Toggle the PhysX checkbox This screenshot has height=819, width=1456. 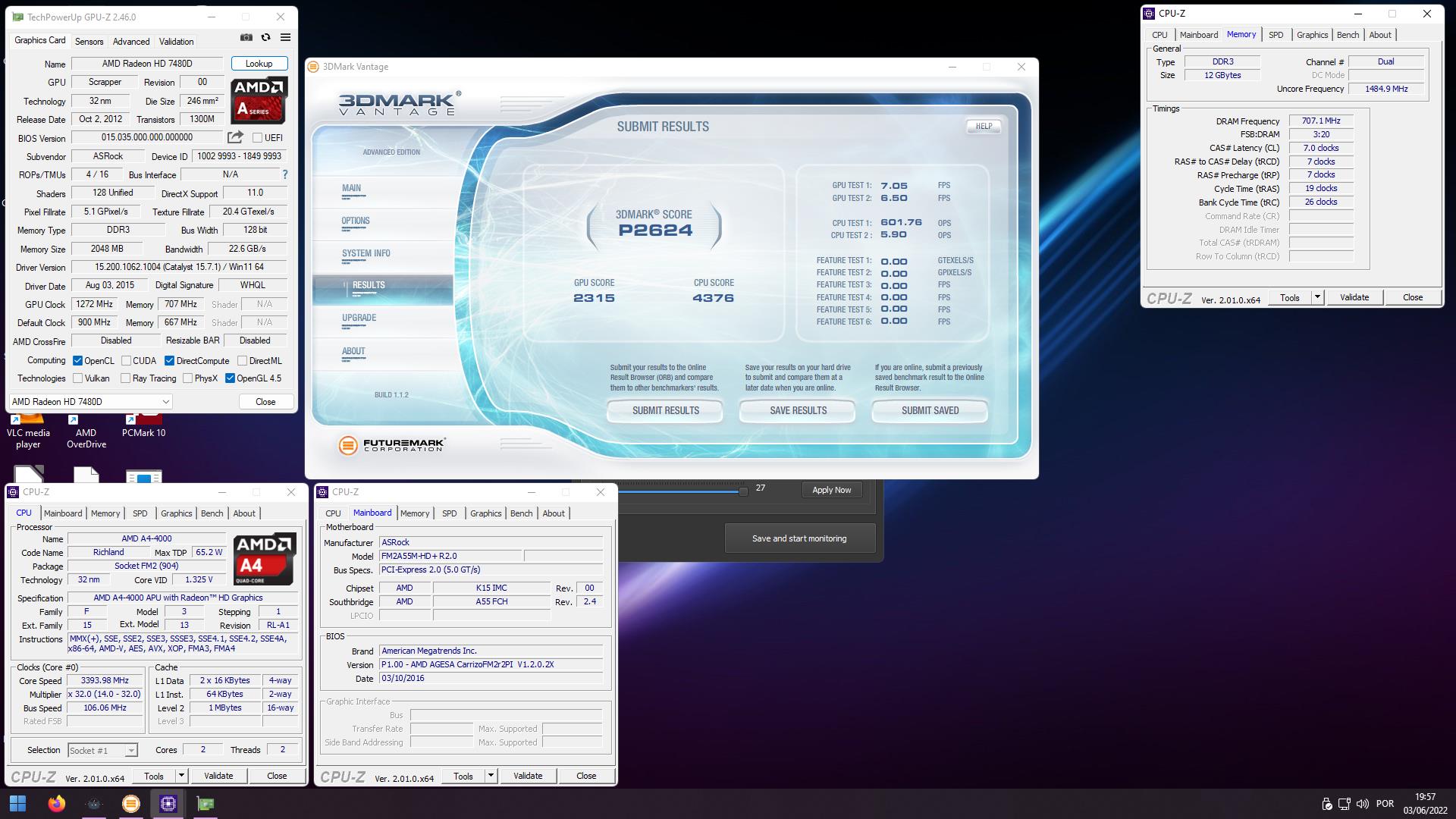point(187,378)
